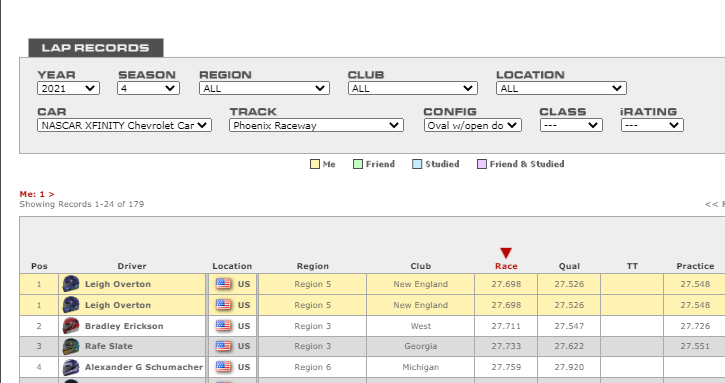Sort table by Location column header
This screenshot has height=383, width=725.
click(232, 266)
